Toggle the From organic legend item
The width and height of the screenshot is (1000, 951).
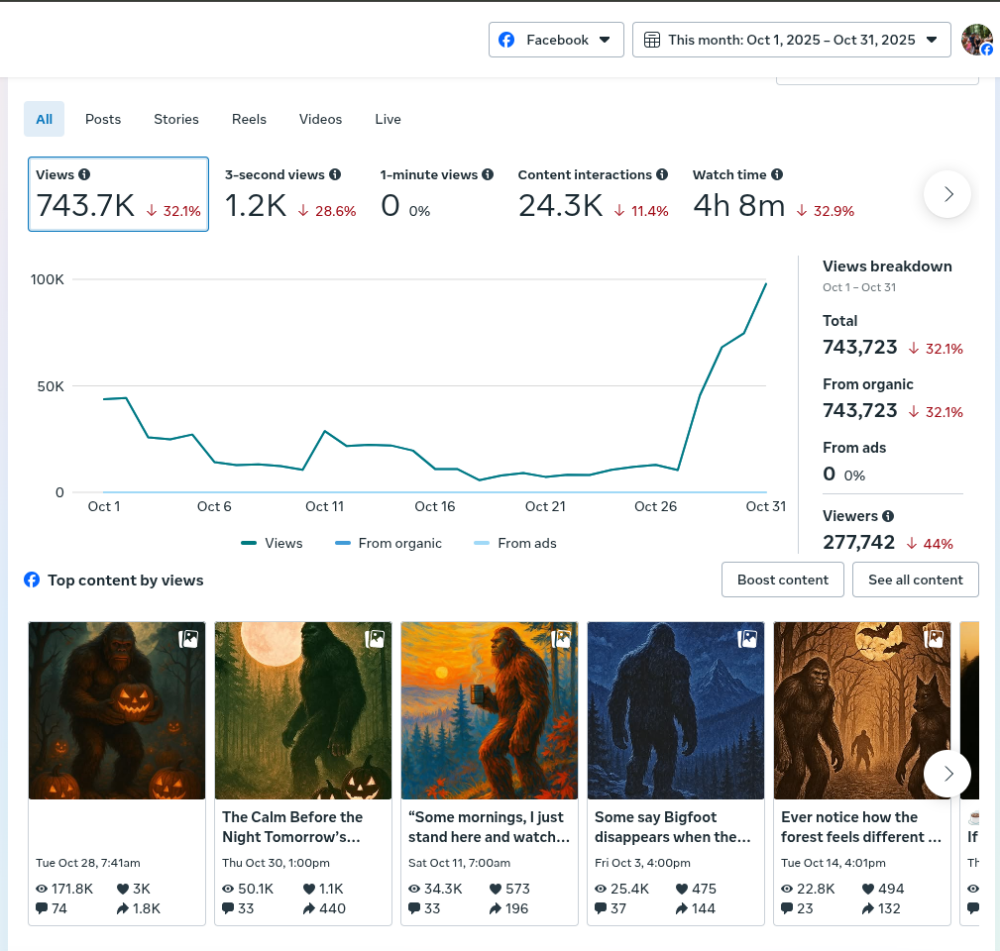pyautogui.click(x=388, y=544)
